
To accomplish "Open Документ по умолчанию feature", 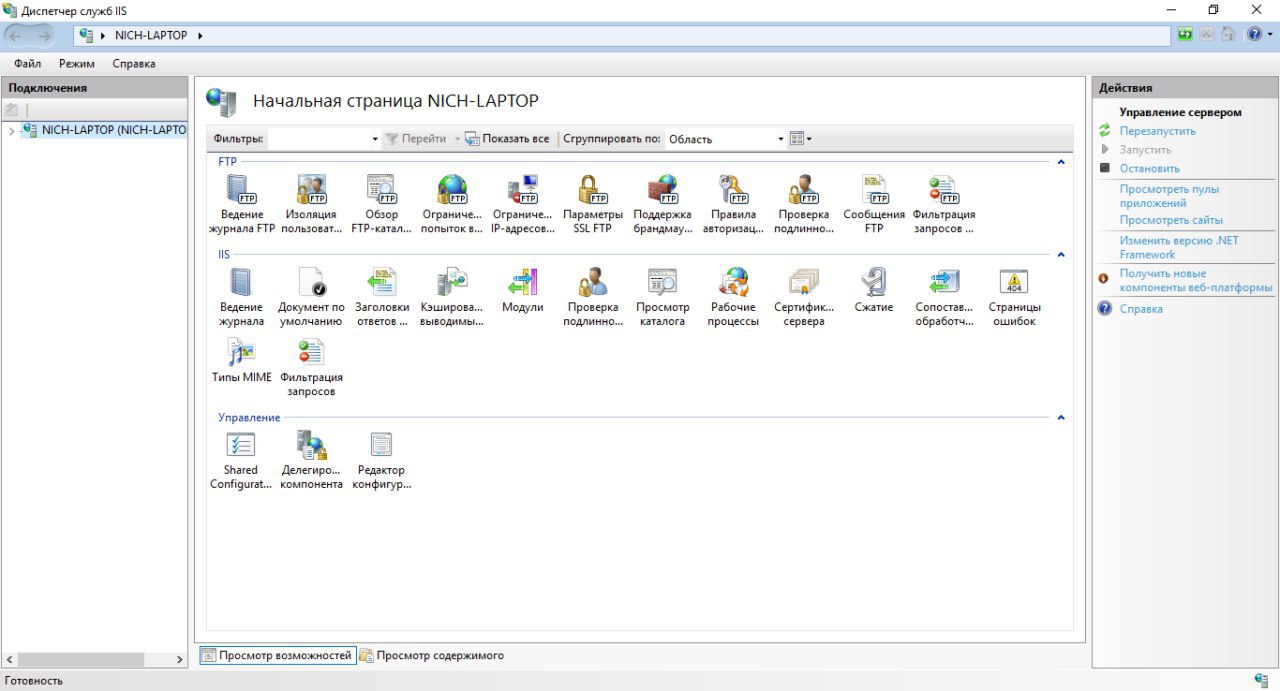I will (311, 297).
